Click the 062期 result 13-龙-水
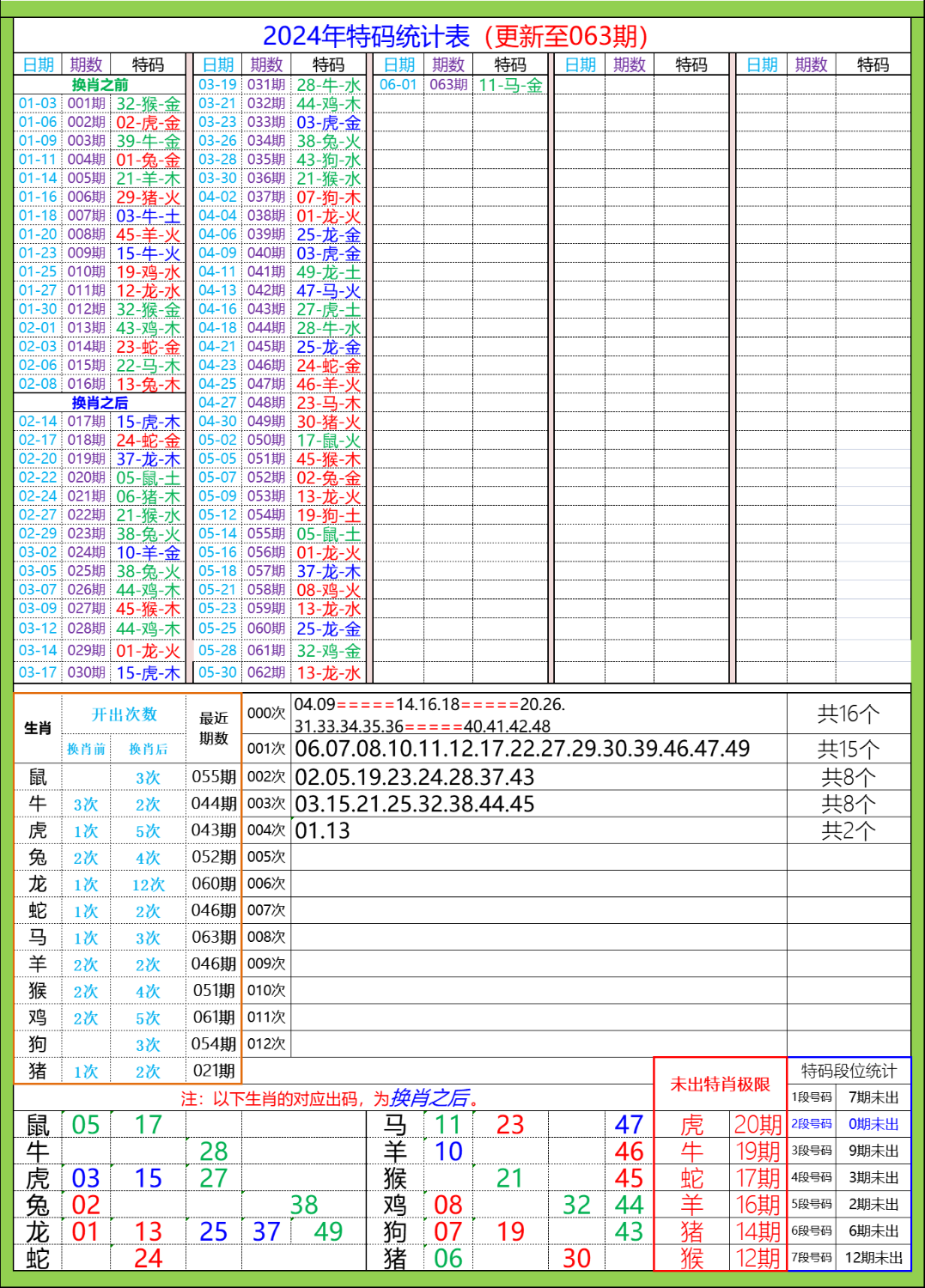Screen dimensions: 925x1288 pos(331,674)
